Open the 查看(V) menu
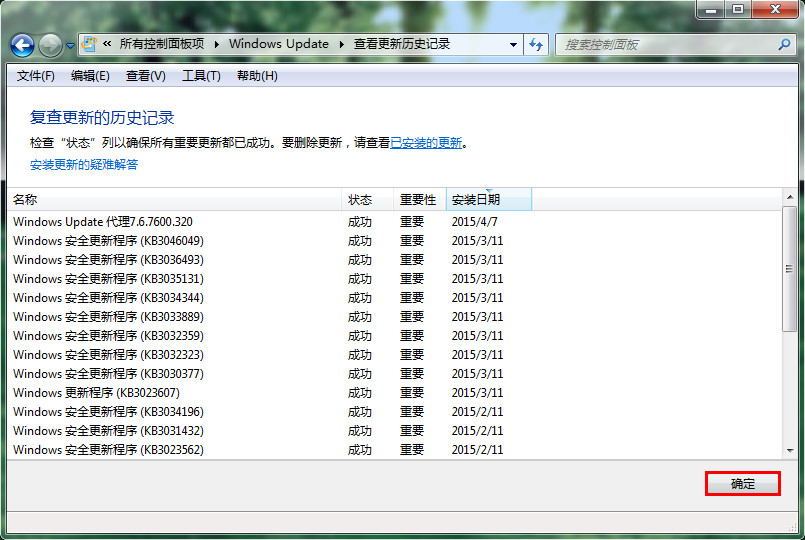The image size is (805, 540). [146, 76]
